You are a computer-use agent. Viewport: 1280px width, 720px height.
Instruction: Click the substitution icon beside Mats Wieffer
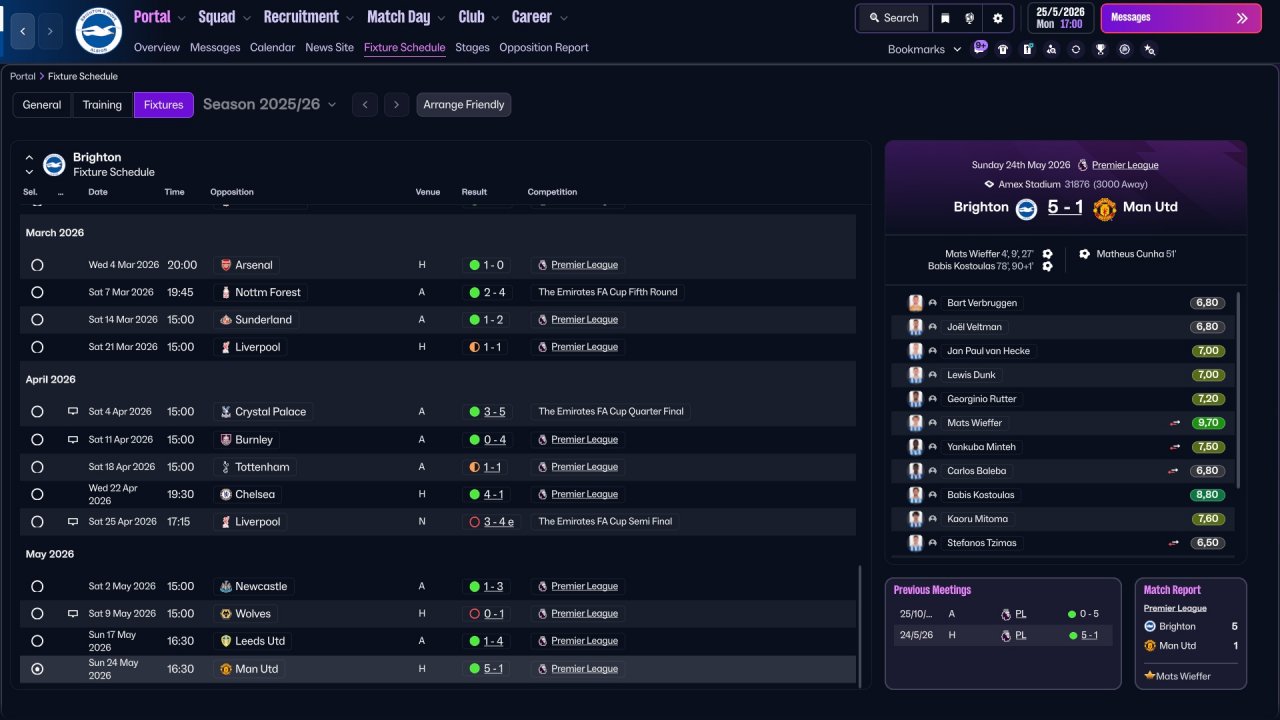(x=1175, y=423)
